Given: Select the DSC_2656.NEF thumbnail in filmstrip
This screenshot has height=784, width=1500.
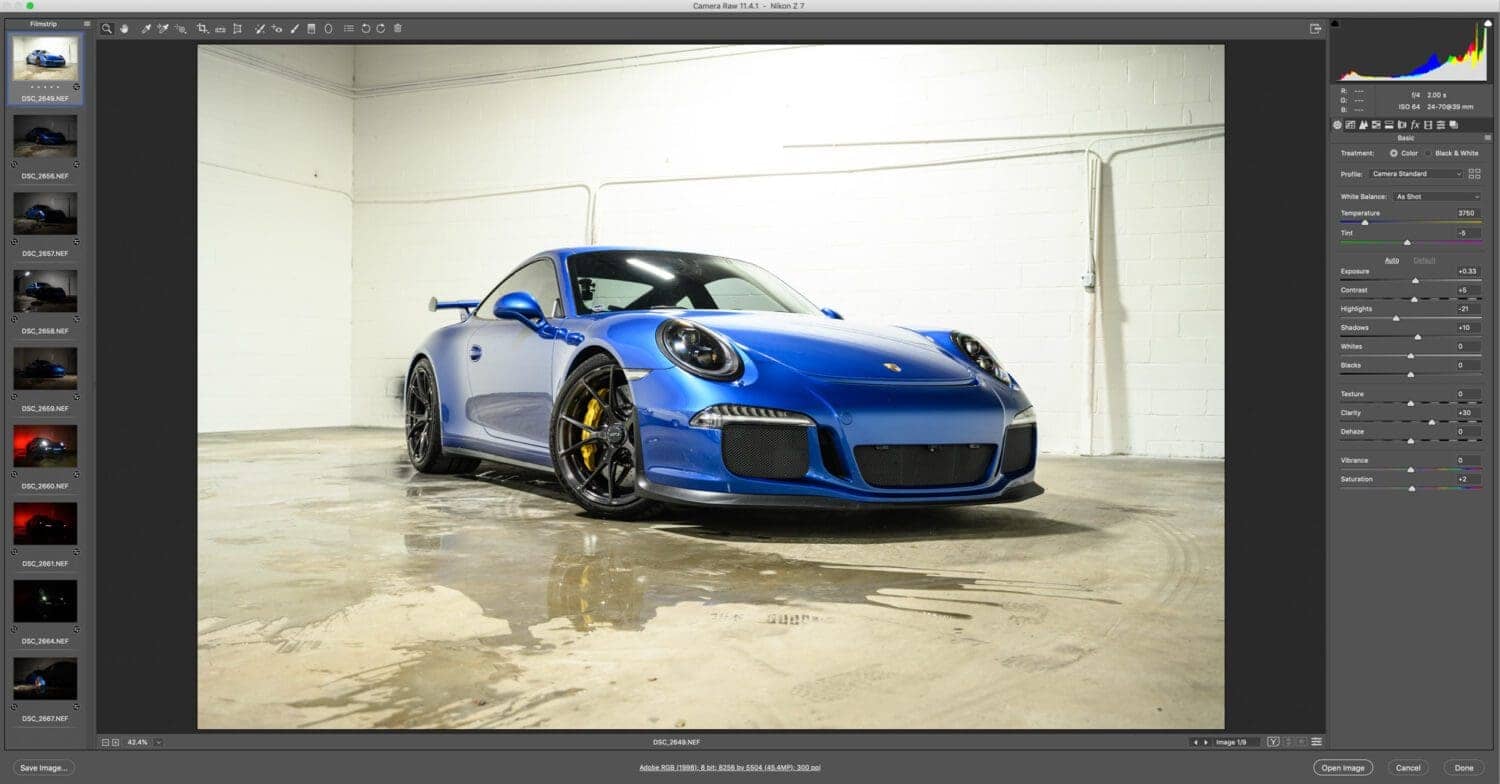Looking at the screenshot, I should (x=45, y=136).
